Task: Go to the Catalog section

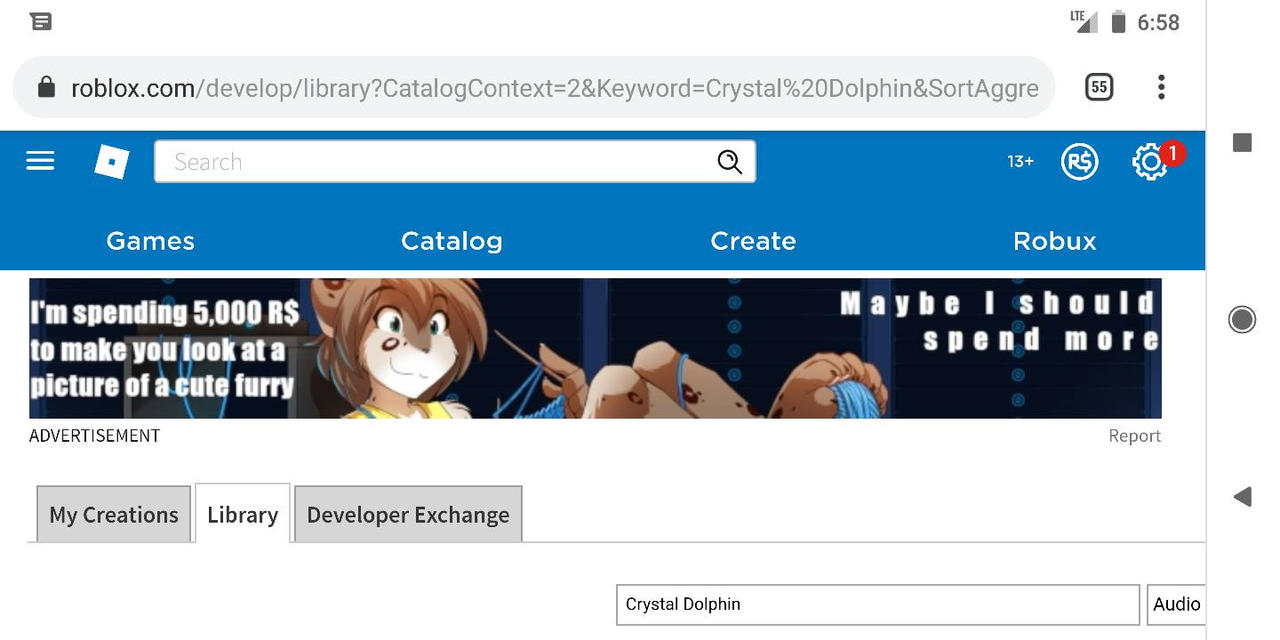Action: click(x=452, y=241)
